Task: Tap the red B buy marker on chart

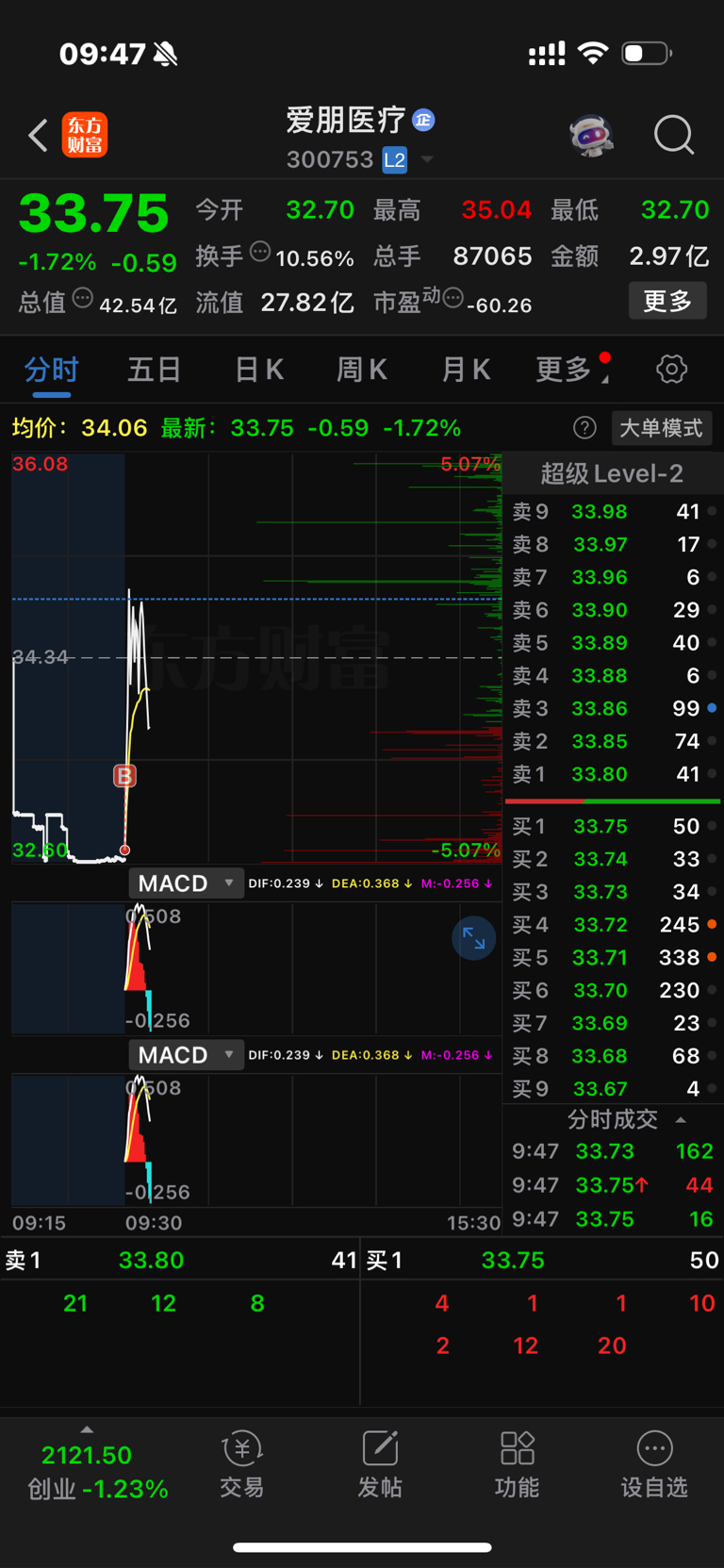Action: [x=124, y=775]
